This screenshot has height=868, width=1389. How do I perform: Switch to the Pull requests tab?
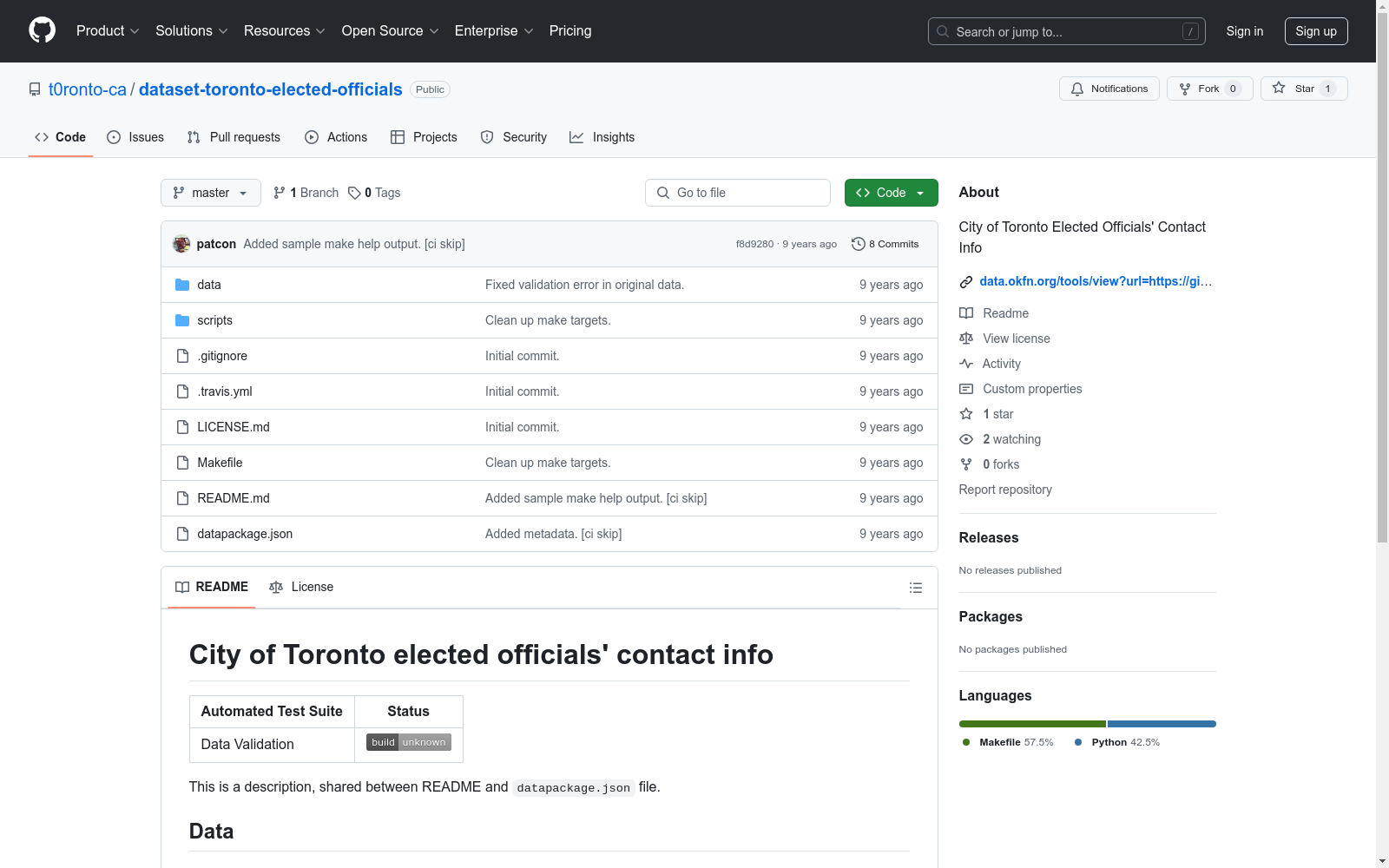click(x=234, y=137)
